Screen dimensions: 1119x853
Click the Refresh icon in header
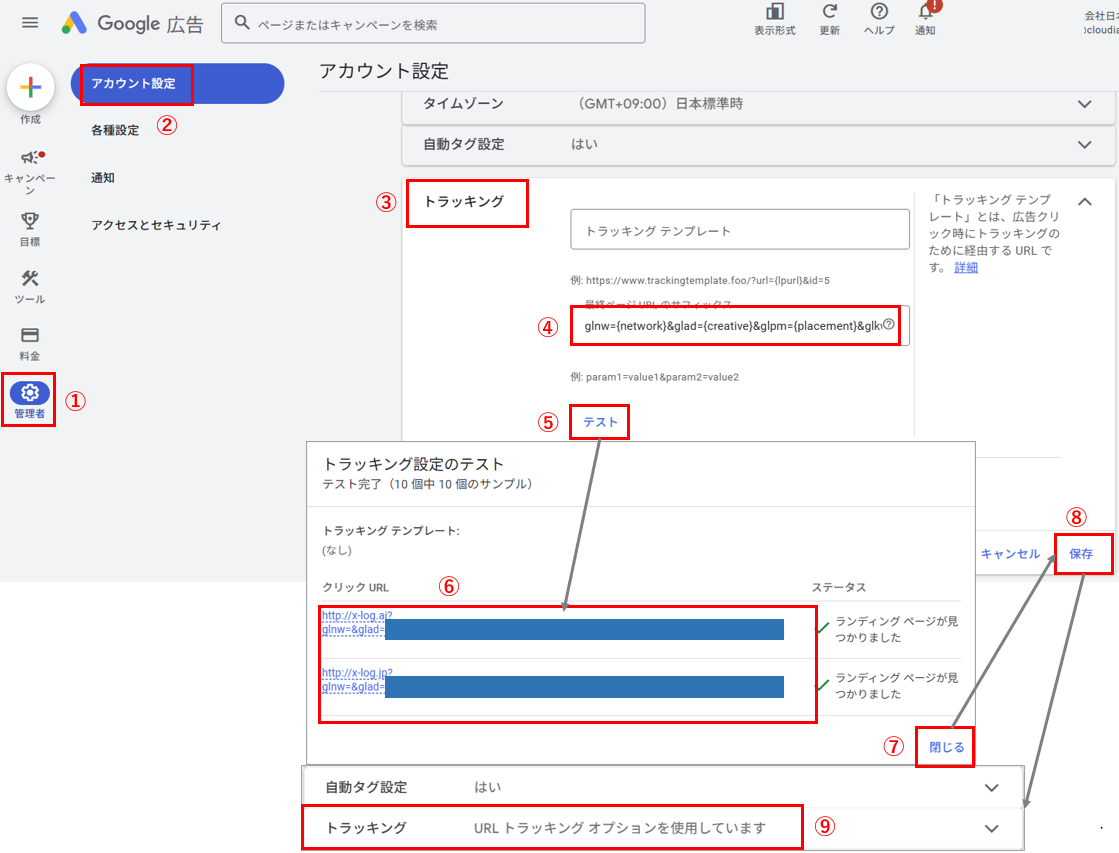click(829, 12)
